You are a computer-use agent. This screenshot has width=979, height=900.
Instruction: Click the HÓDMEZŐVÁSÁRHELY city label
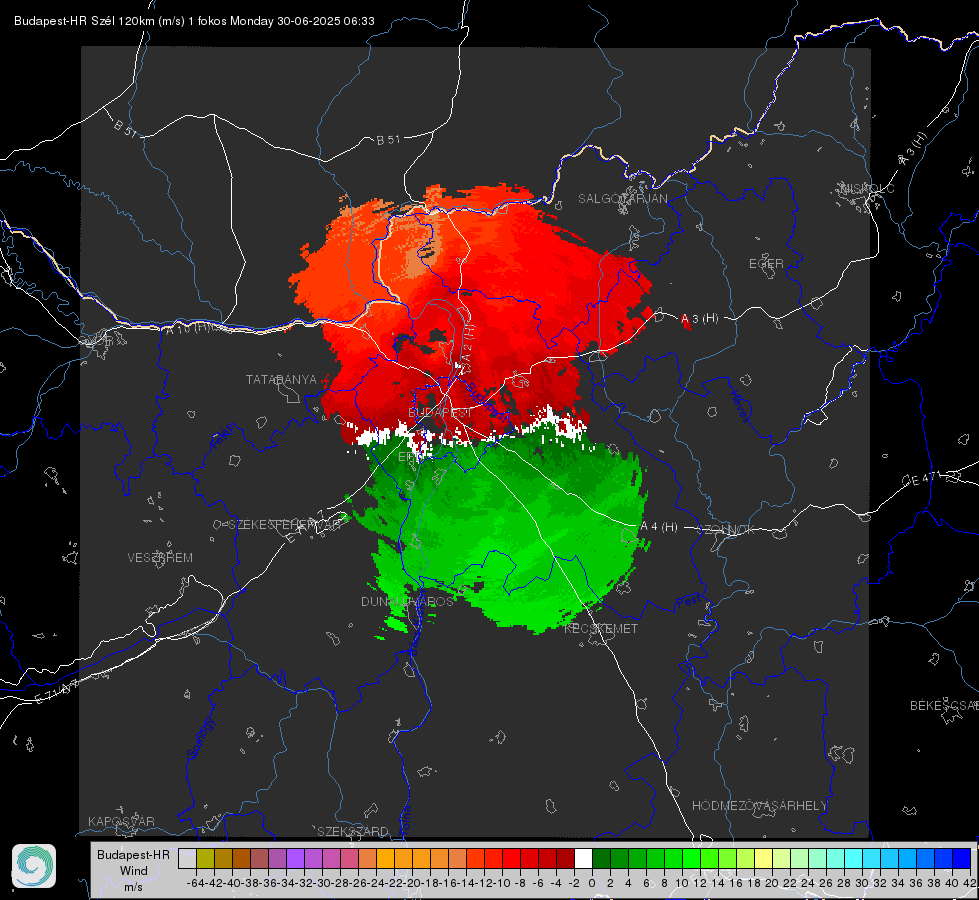tap(759, 806)
